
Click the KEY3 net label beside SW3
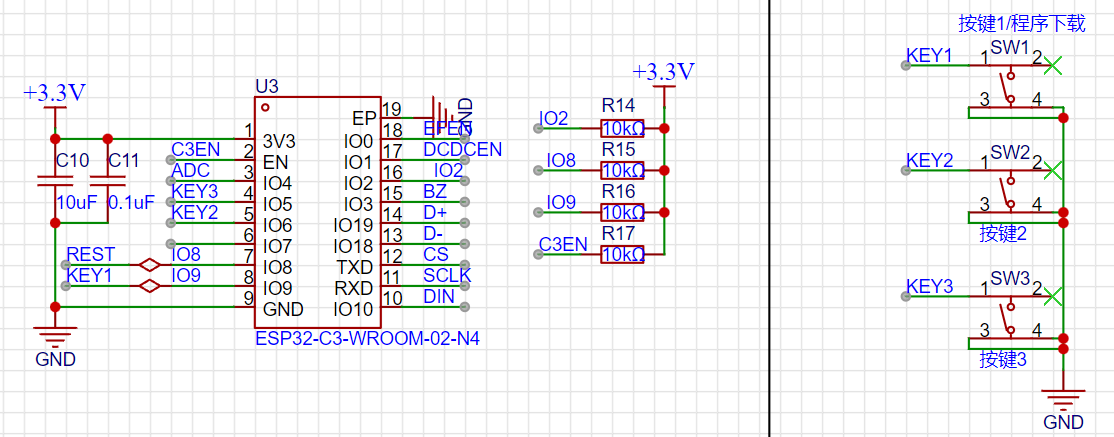(929, 286)
